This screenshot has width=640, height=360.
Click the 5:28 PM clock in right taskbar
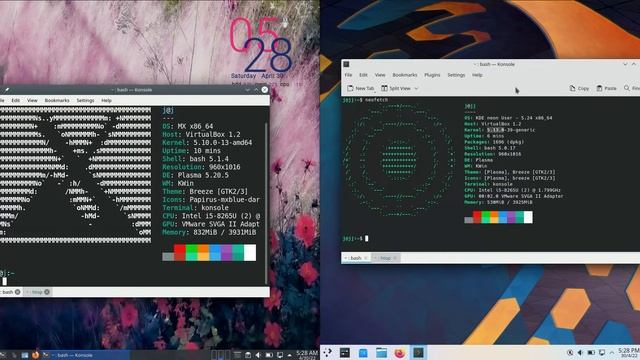click(x=629, y=352)
